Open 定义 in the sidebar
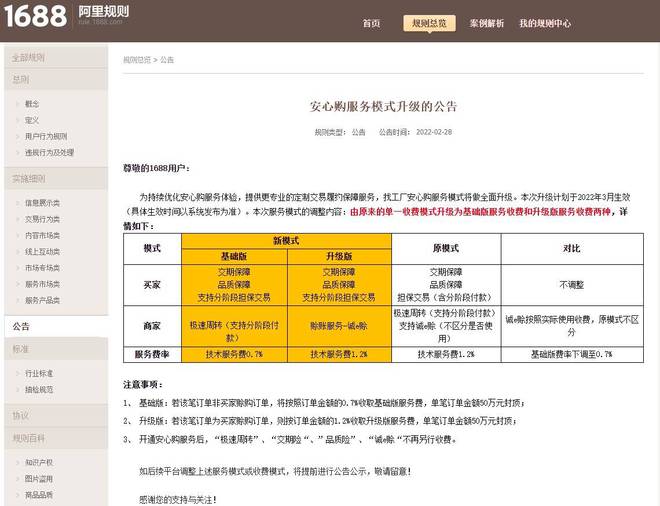The height and width of the screenshot is (506, 660). click(32, 120)
